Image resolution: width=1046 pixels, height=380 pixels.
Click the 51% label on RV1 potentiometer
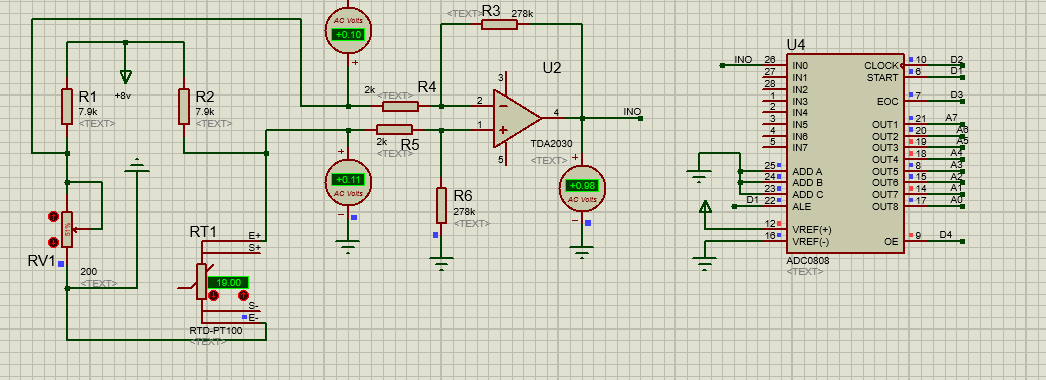(x=67, y=229)
